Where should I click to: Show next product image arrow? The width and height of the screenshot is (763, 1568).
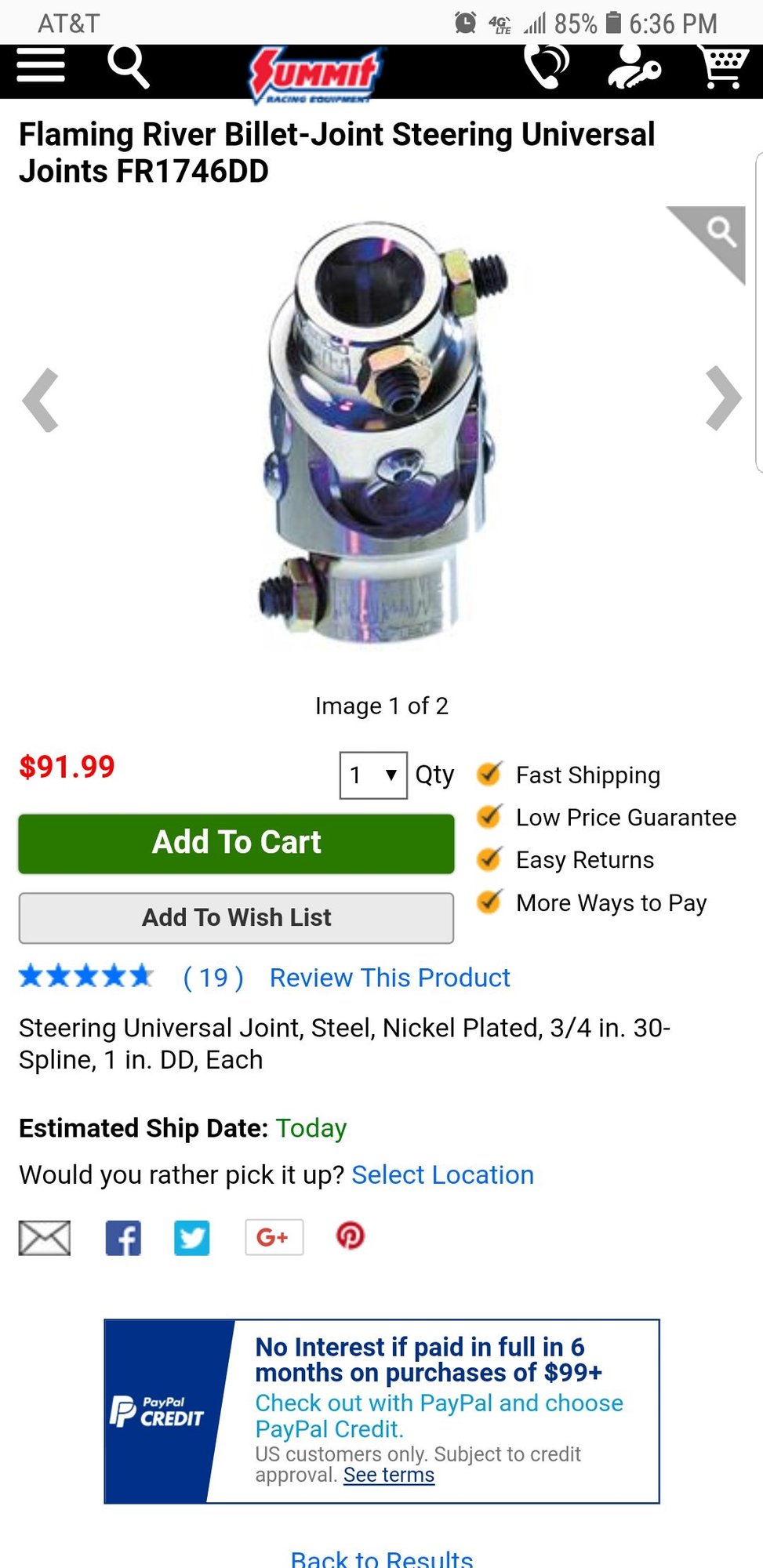coord(723,399)
